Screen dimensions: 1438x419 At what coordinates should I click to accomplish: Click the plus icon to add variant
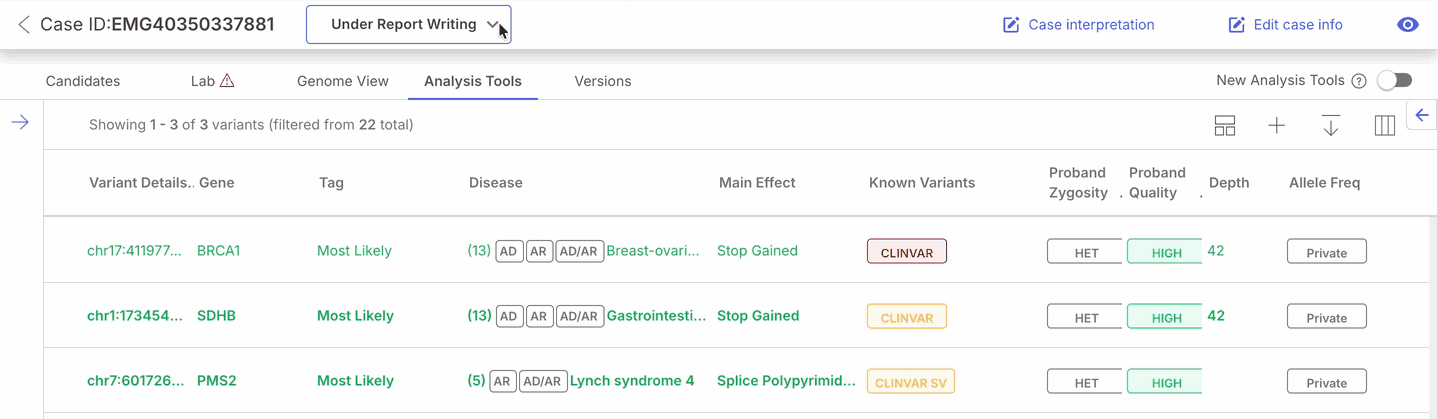coord(1276,126)
